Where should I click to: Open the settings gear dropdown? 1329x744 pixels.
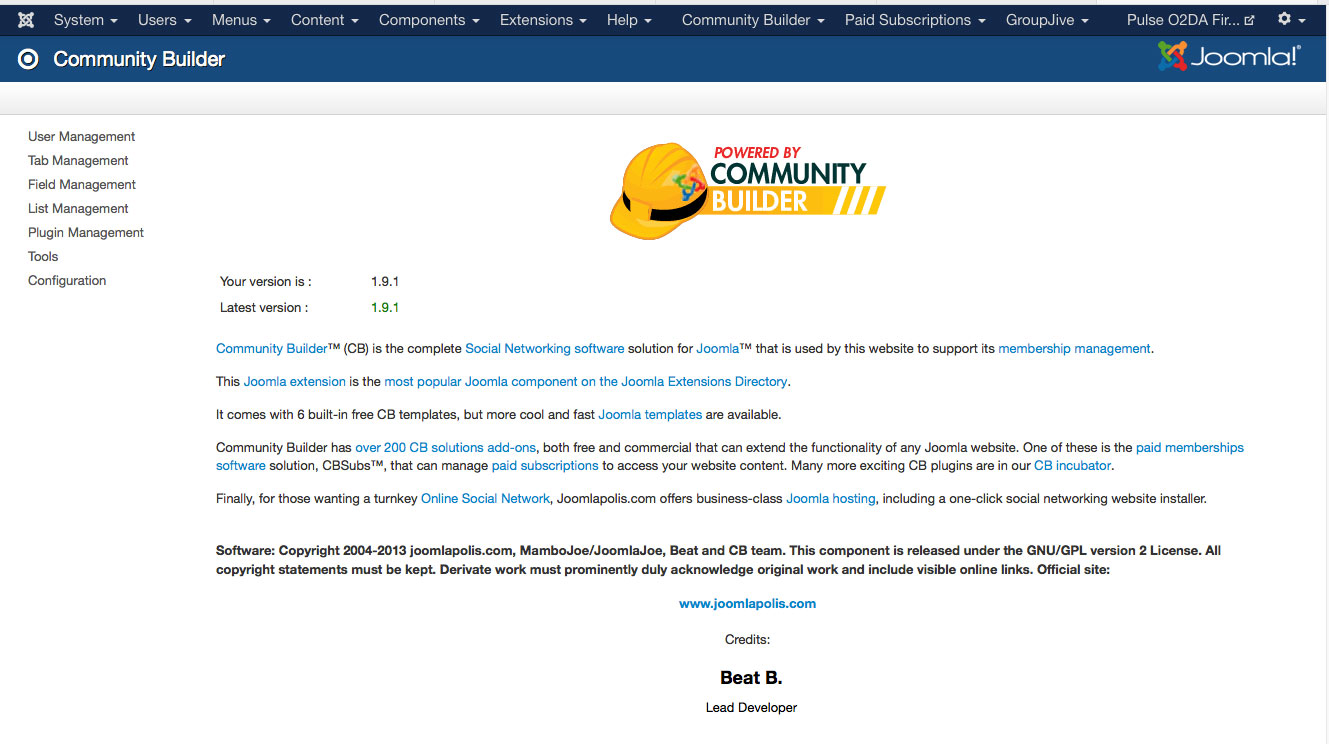[1291, 20]
